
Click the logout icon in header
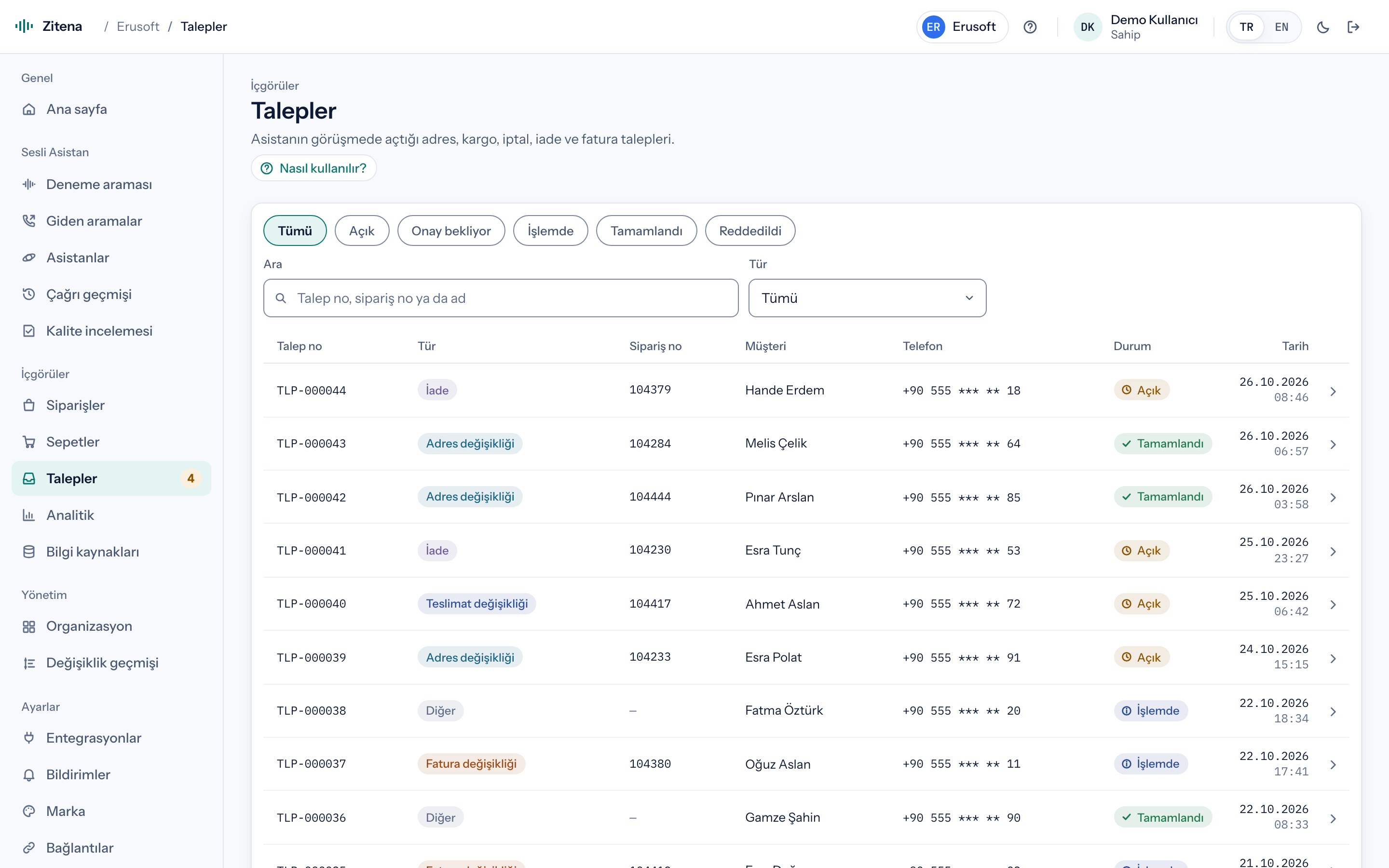[1353, 27]
